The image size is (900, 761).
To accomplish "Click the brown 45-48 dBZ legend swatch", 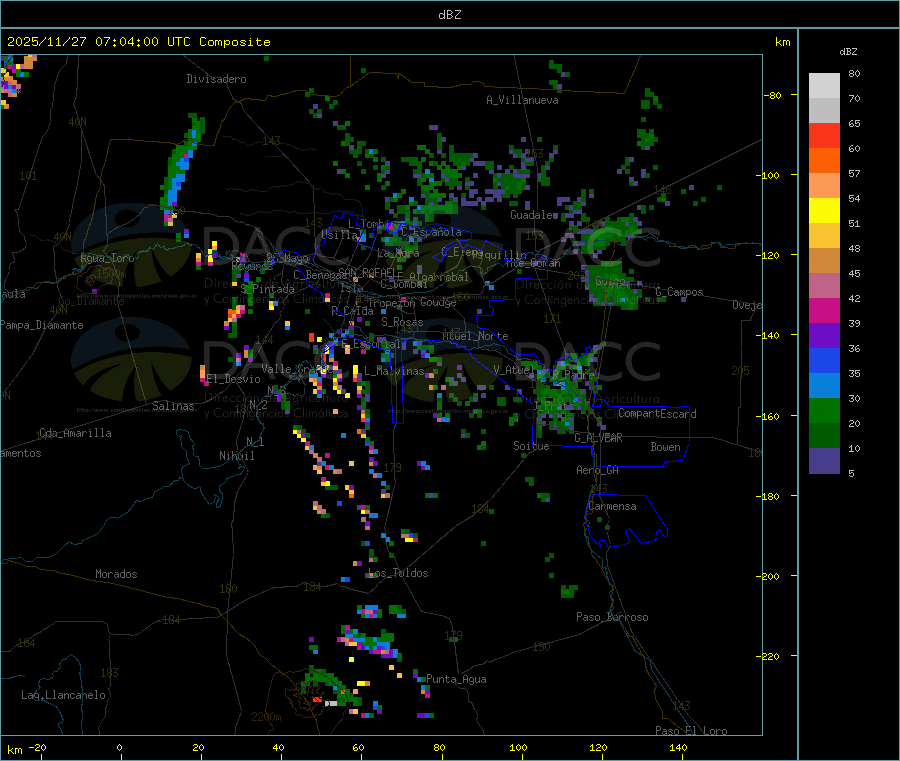I will coord(824,261).
